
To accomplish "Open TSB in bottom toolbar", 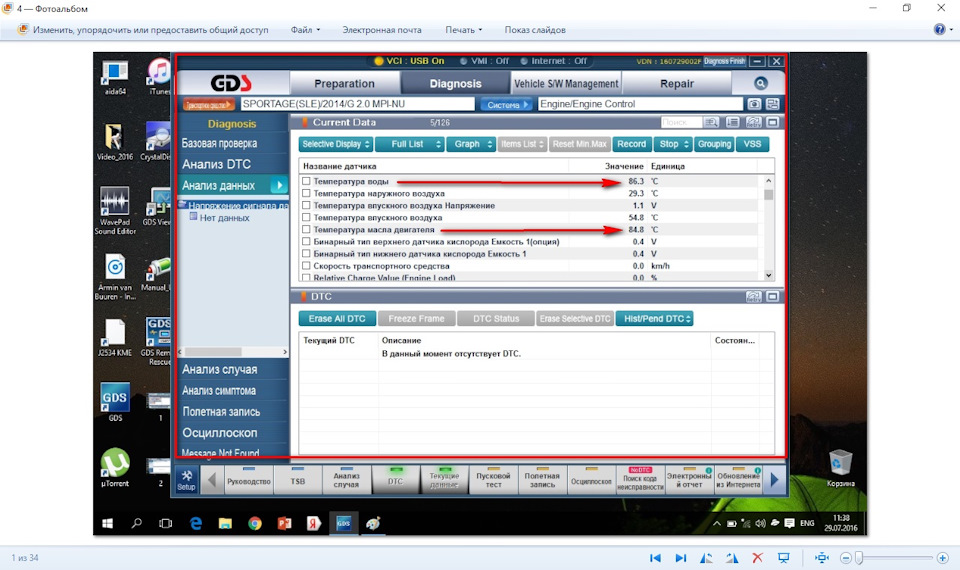I will point(298,480).
